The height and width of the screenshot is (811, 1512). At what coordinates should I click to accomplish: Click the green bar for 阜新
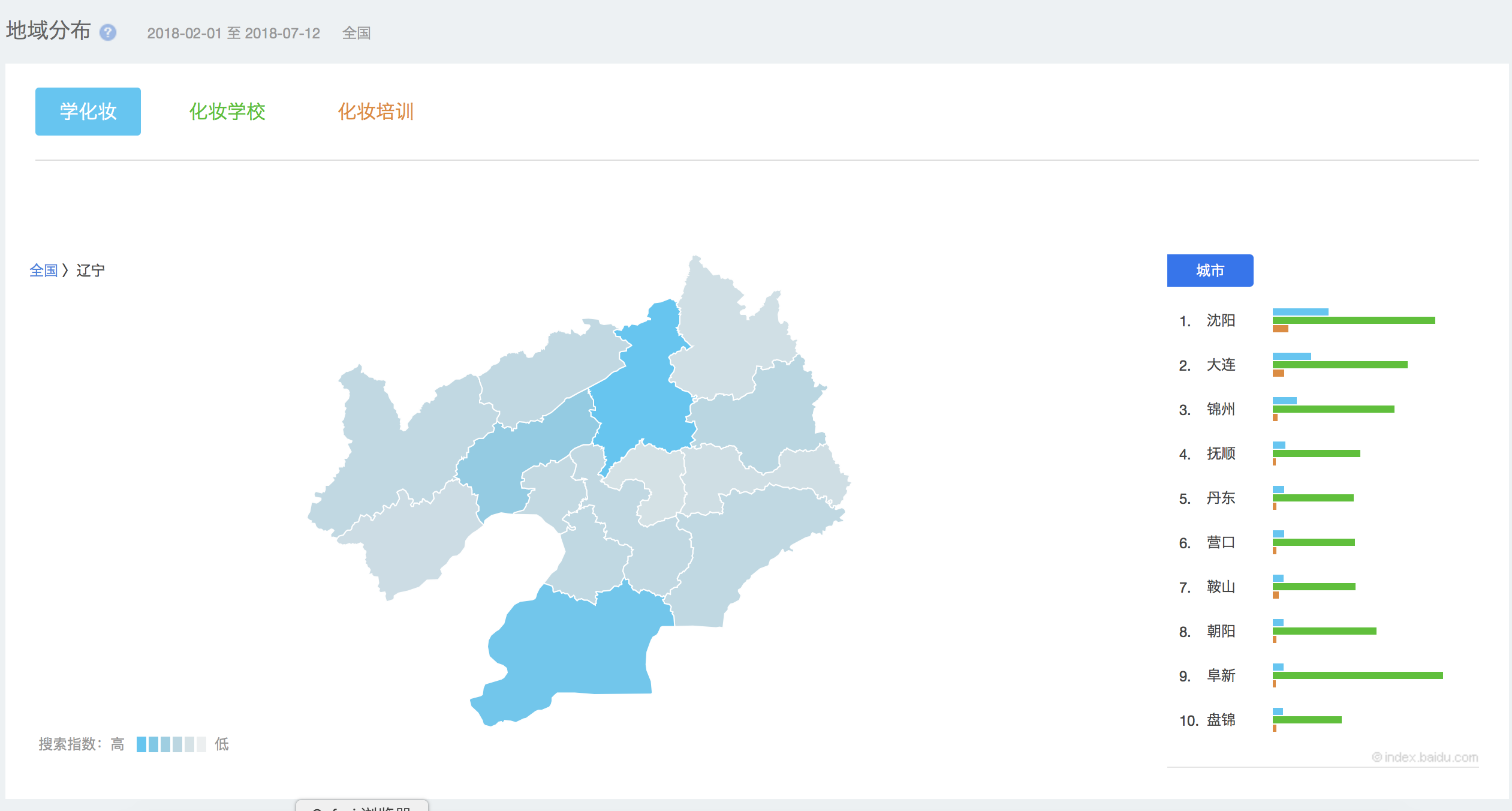pyautogui.click(x=1357, y=675)
